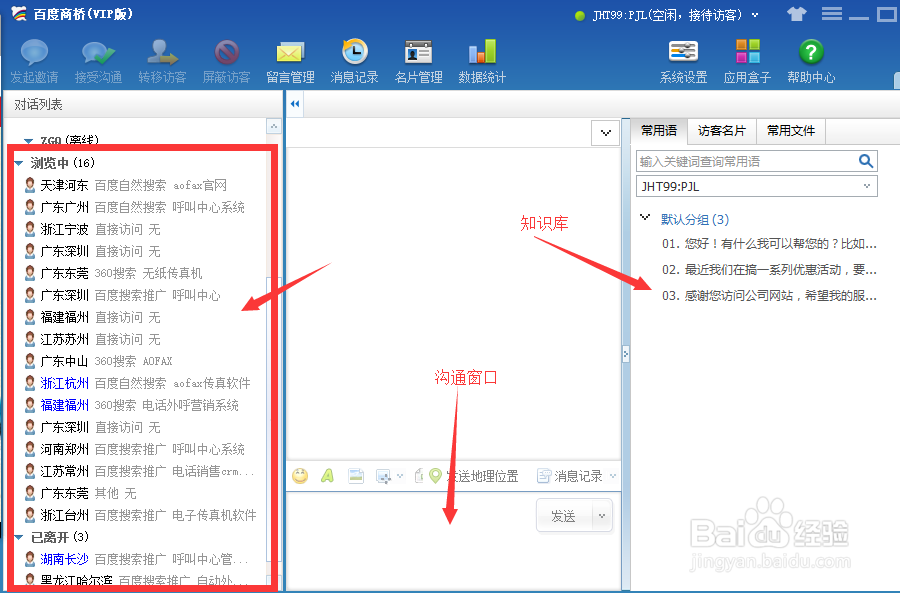Open the screenshot options dropdown arrow
The image size is (900, 593).
pos(400,476)
